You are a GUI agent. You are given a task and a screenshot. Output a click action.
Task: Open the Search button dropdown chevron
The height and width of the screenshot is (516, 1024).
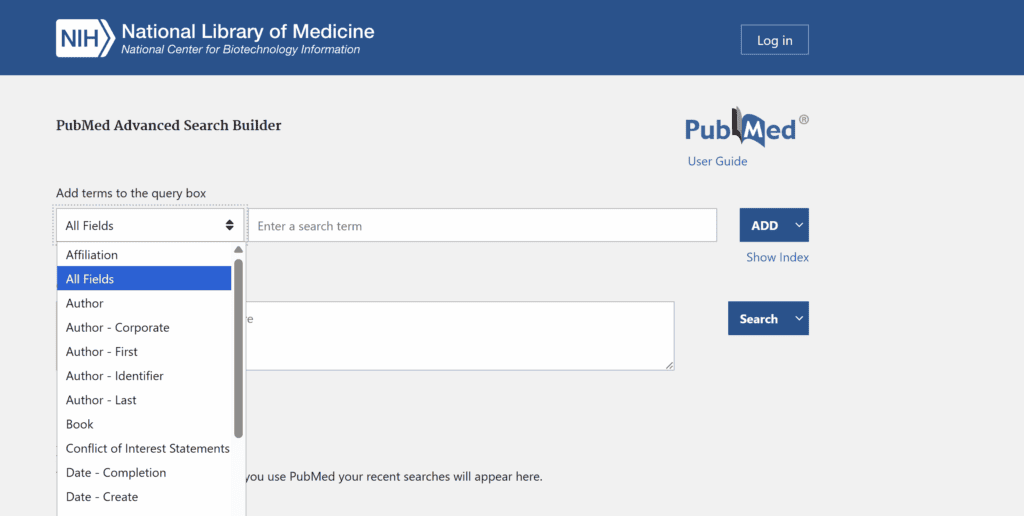tap(799, 319)
